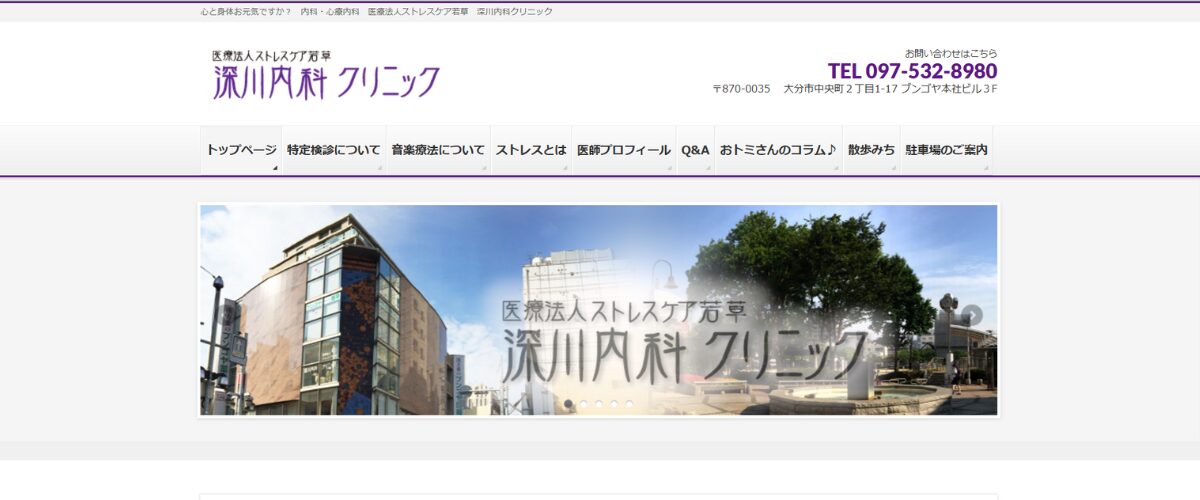
Task: Jump to the fifth slide dot
Action: pos(629,404)
